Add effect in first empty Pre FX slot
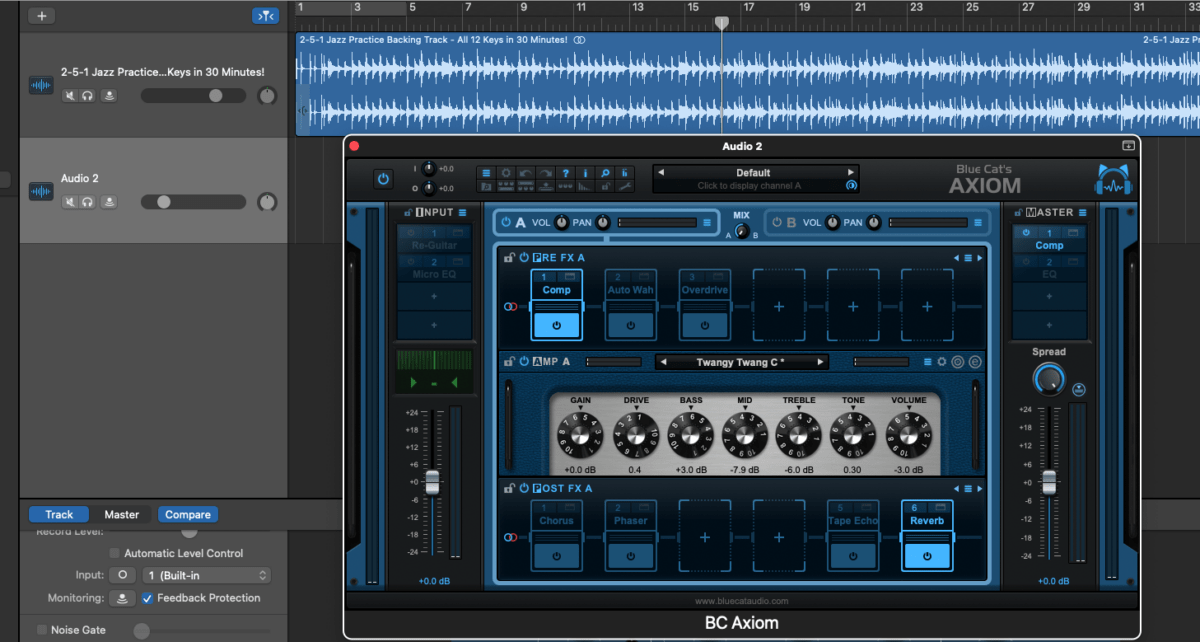Viewport: 1200px width, 642px height. (x=779, y=306)
